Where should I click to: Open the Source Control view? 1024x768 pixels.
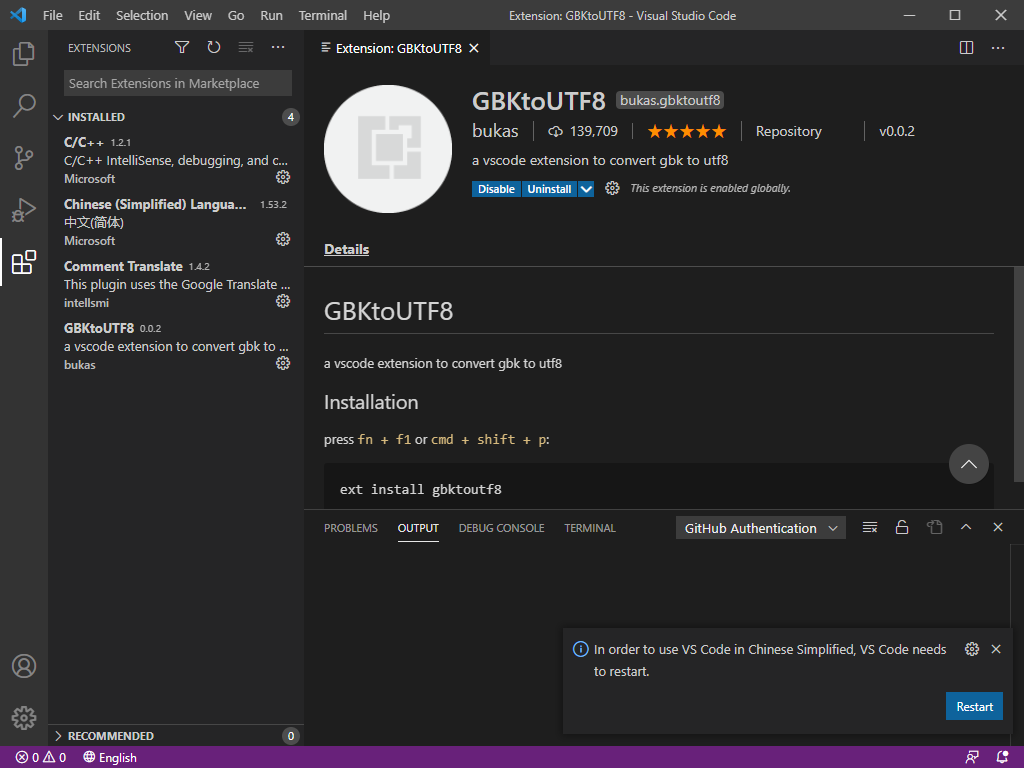coord(24,157)
